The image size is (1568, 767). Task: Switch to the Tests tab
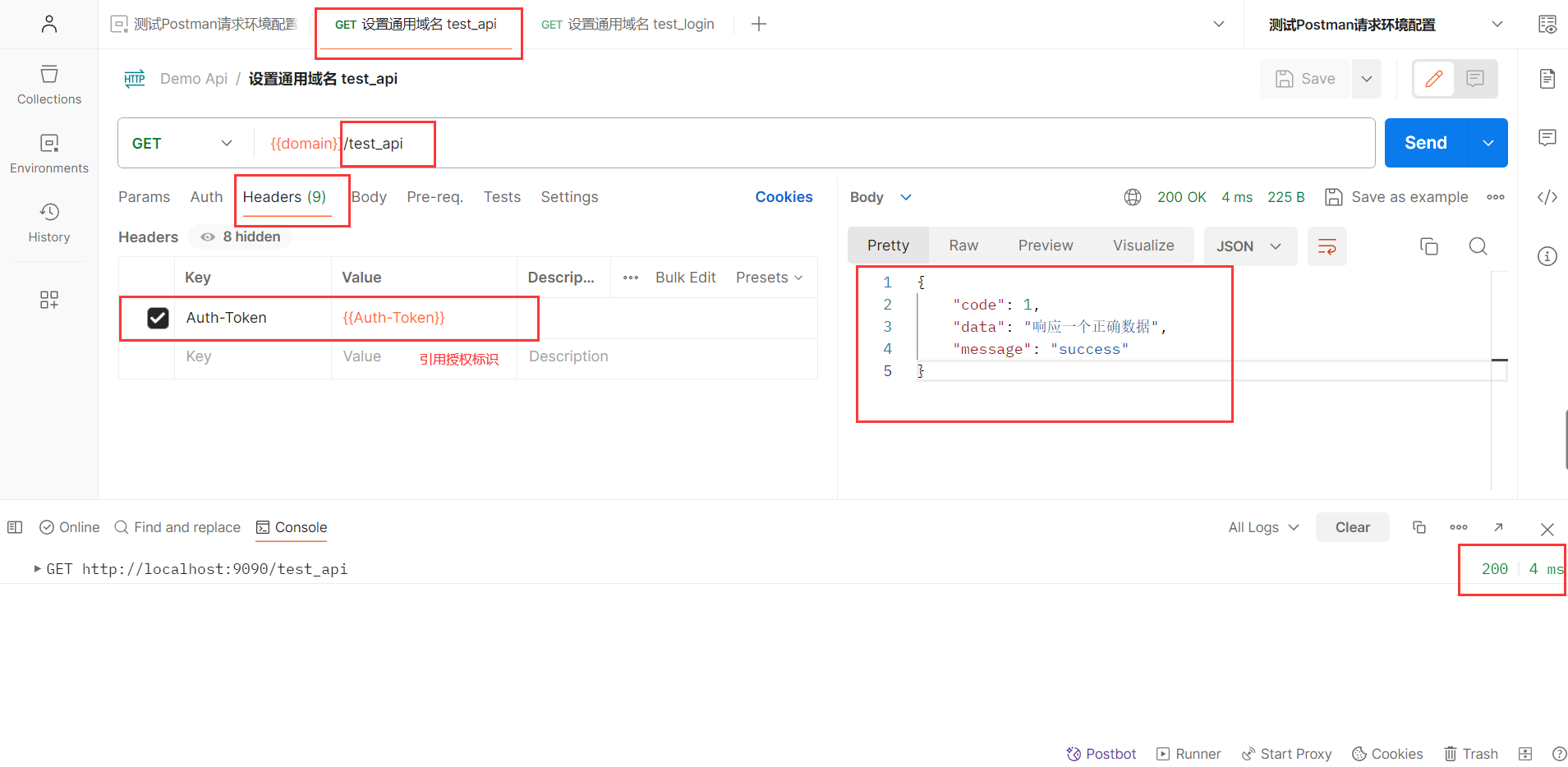click(x=502, y=197)
